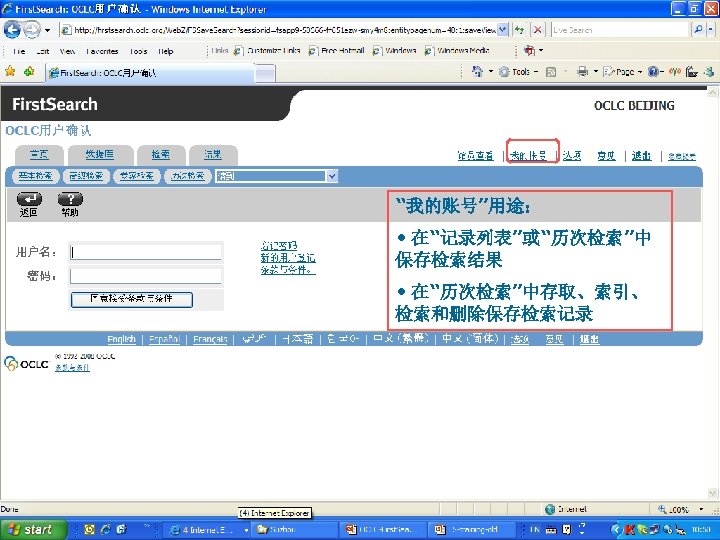Click the browser Forward arrow button
720x540 pixels.
point(32,30)
